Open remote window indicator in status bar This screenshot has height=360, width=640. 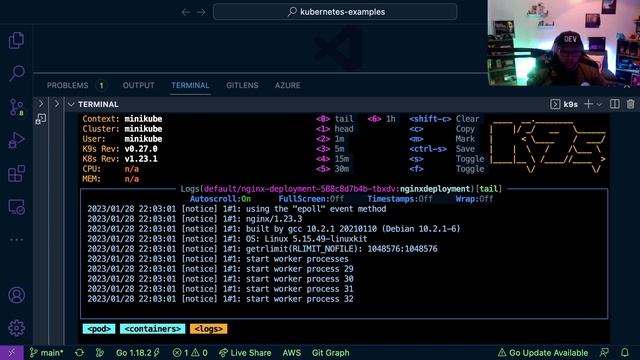(x=11, y=353)
